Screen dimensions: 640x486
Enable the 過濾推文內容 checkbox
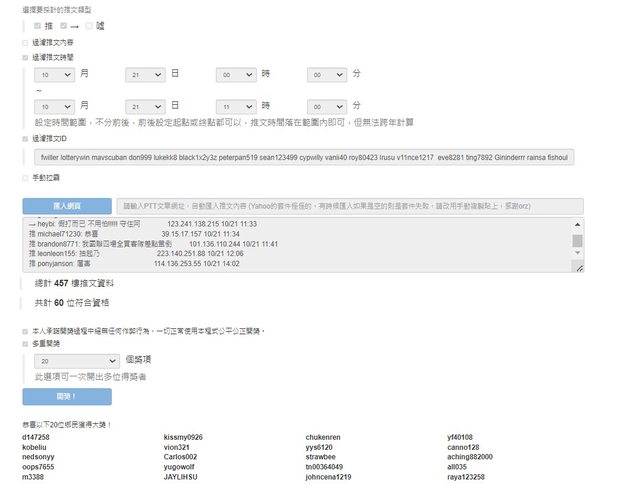click(x=25, y=43)
